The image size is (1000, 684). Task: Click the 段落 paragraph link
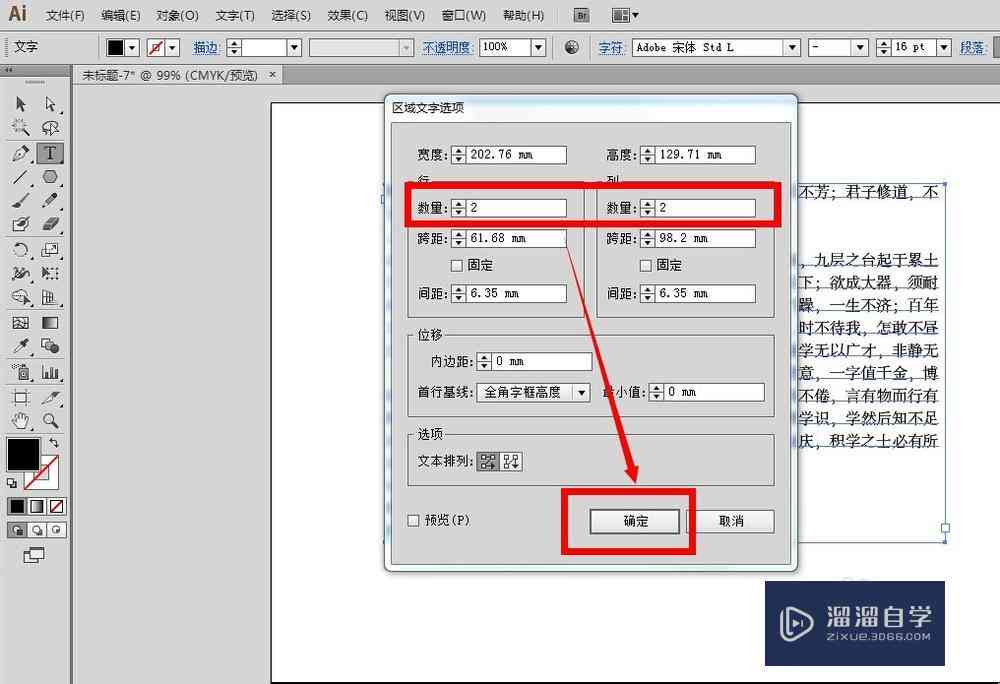point(973,47)
